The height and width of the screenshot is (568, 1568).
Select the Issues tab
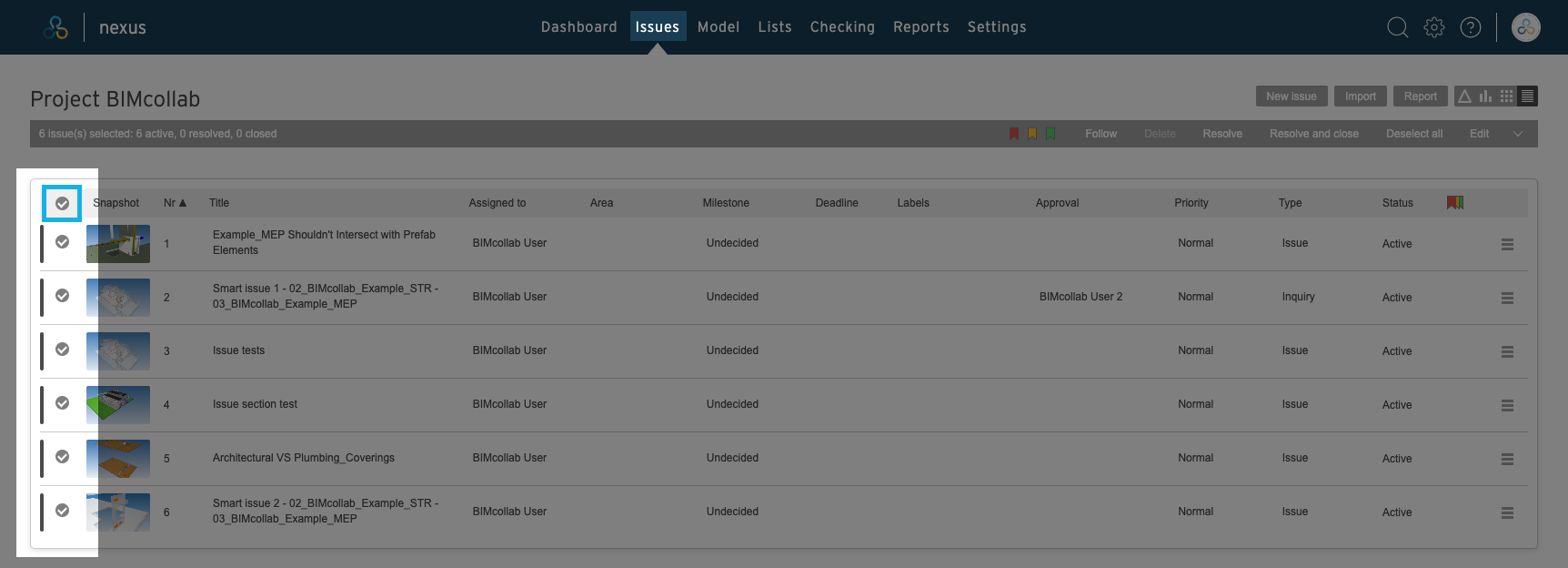[658, 27]
